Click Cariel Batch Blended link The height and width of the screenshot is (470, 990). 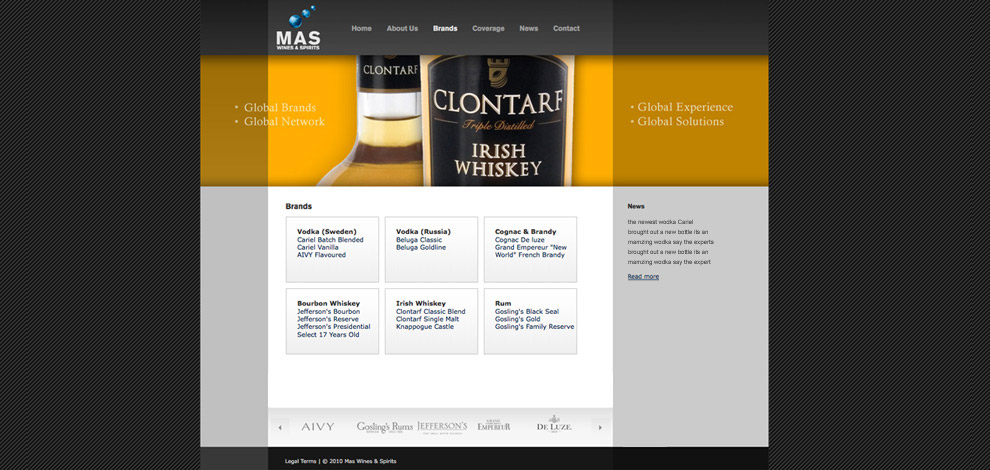(x=330, y=240)
